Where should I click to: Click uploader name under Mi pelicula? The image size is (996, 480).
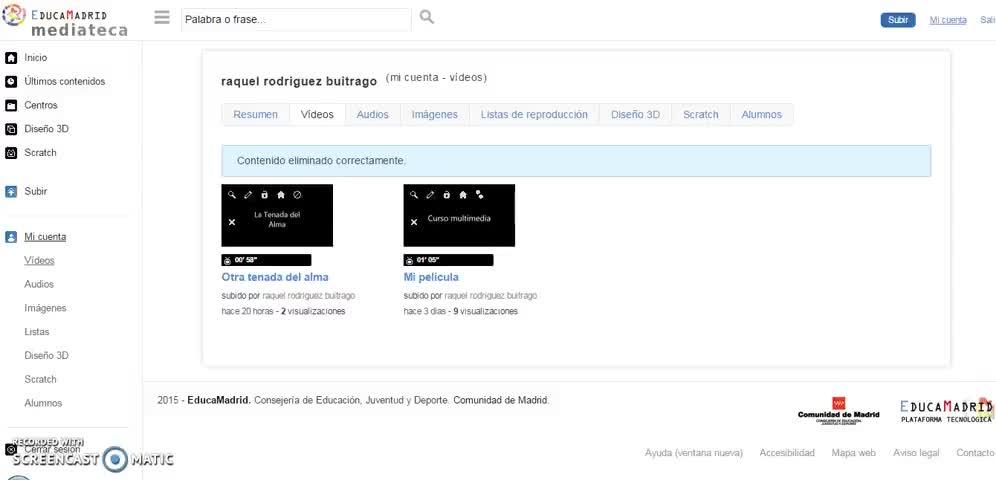click(x=490, y=296)
